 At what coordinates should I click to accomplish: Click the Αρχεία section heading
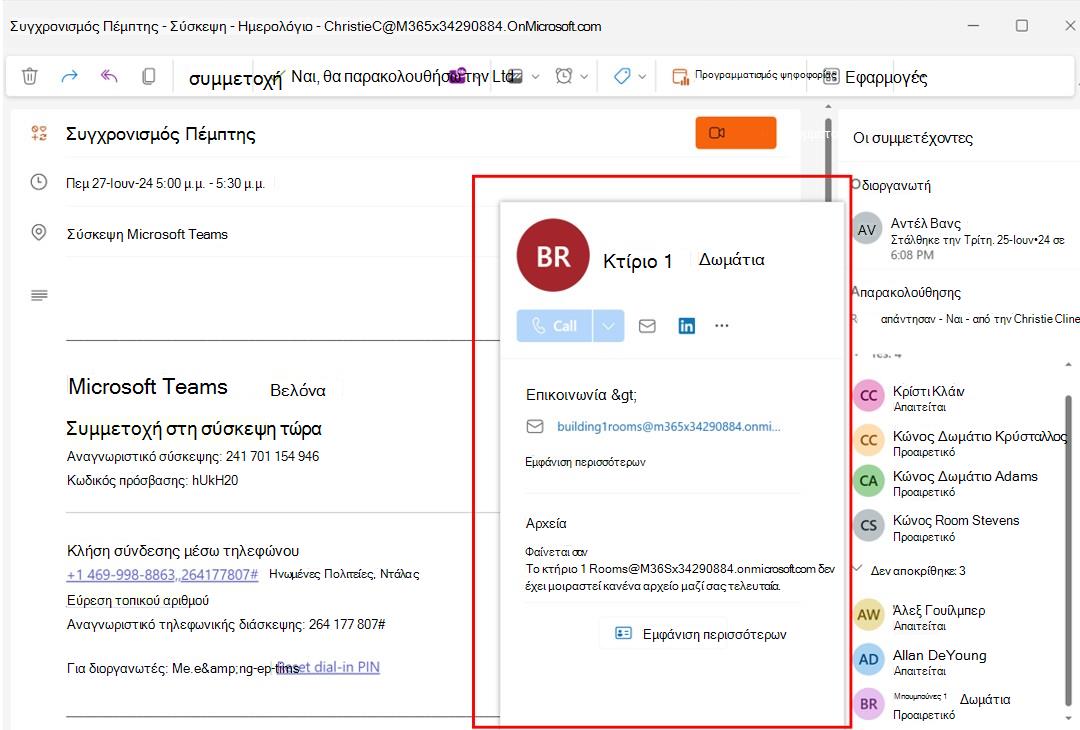coord(546,523)
